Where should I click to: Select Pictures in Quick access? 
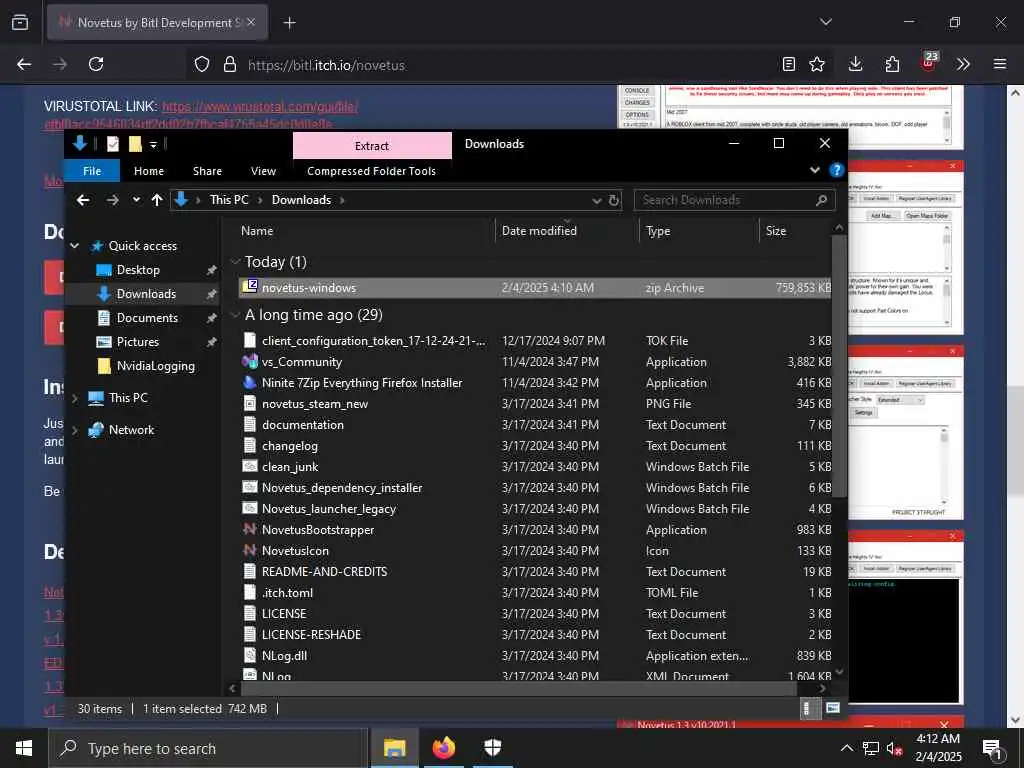pyautogui.click(x=137, y=342)
